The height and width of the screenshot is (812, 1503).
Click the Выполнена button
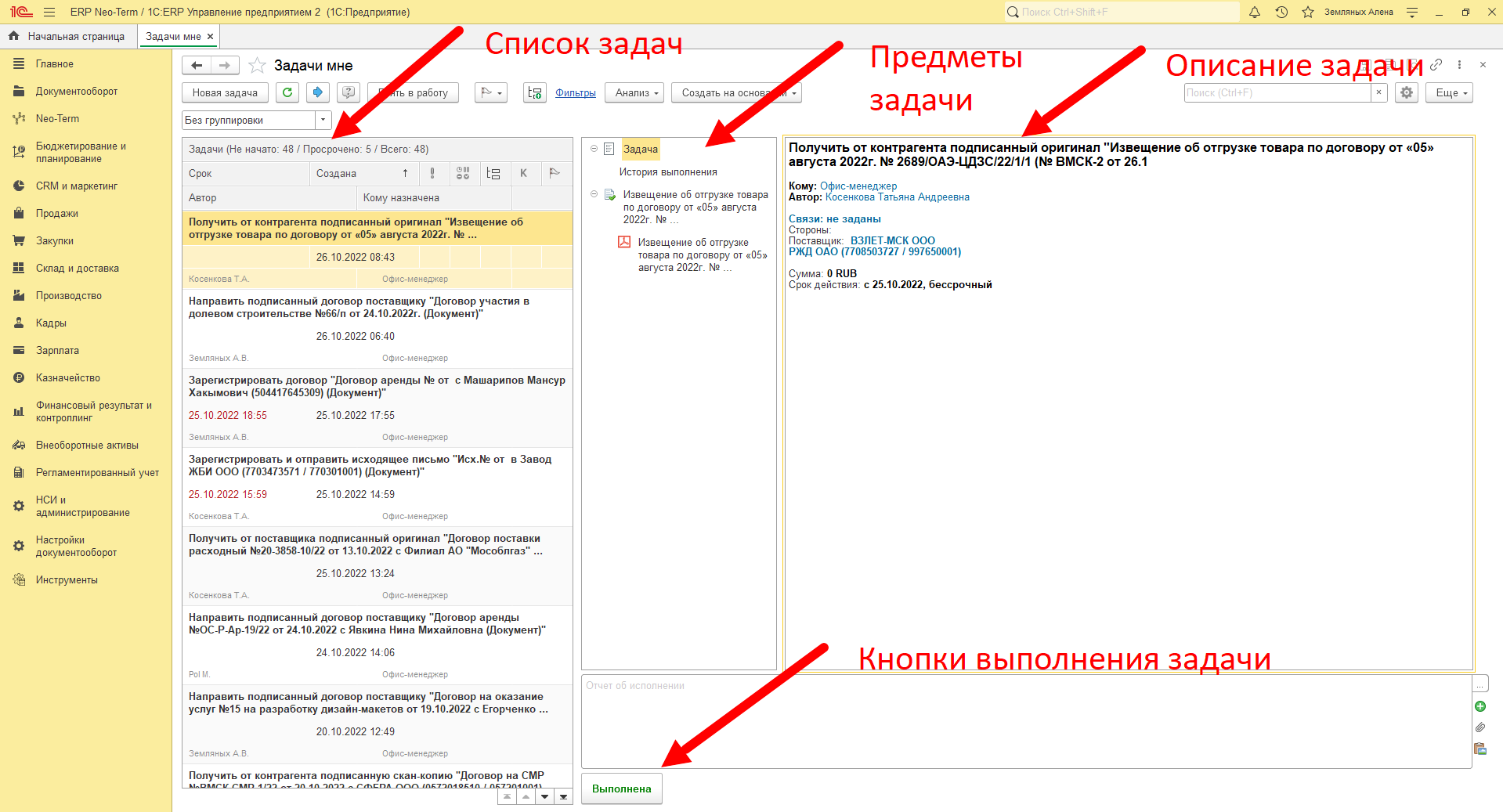[x=622, y=789]
